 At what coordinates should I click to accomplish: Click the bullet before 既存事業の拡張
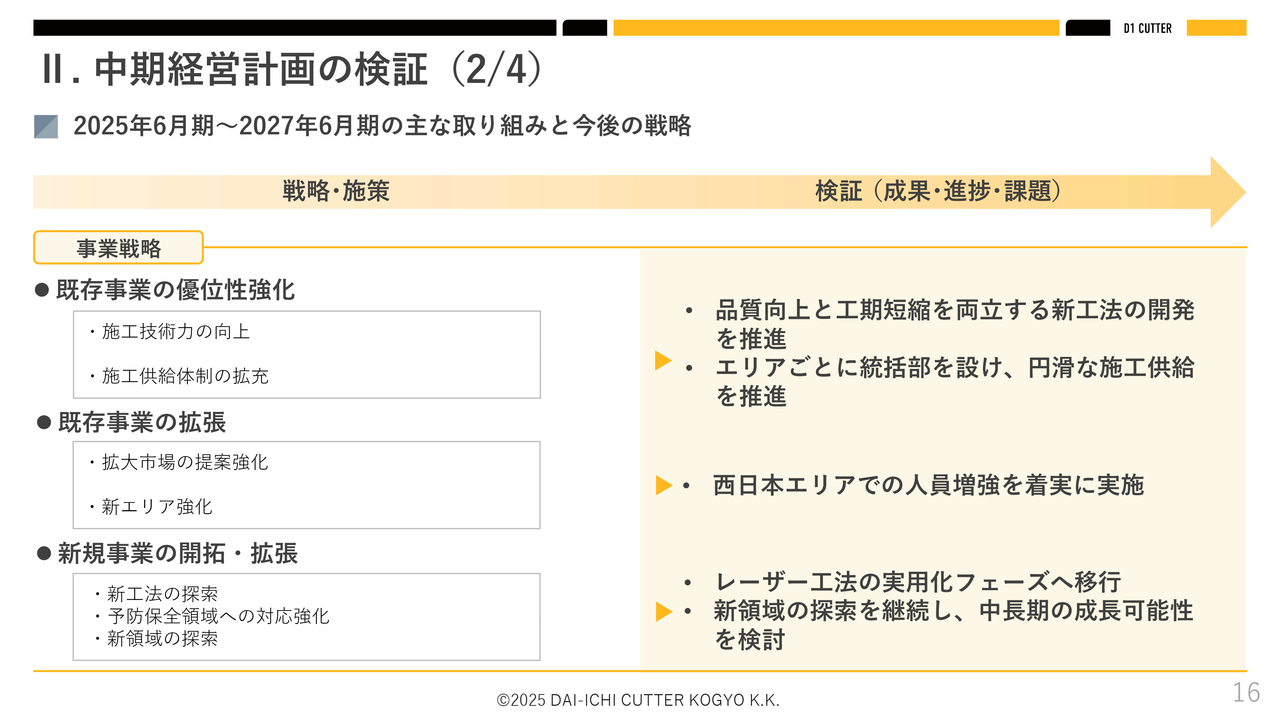point(43,422)
